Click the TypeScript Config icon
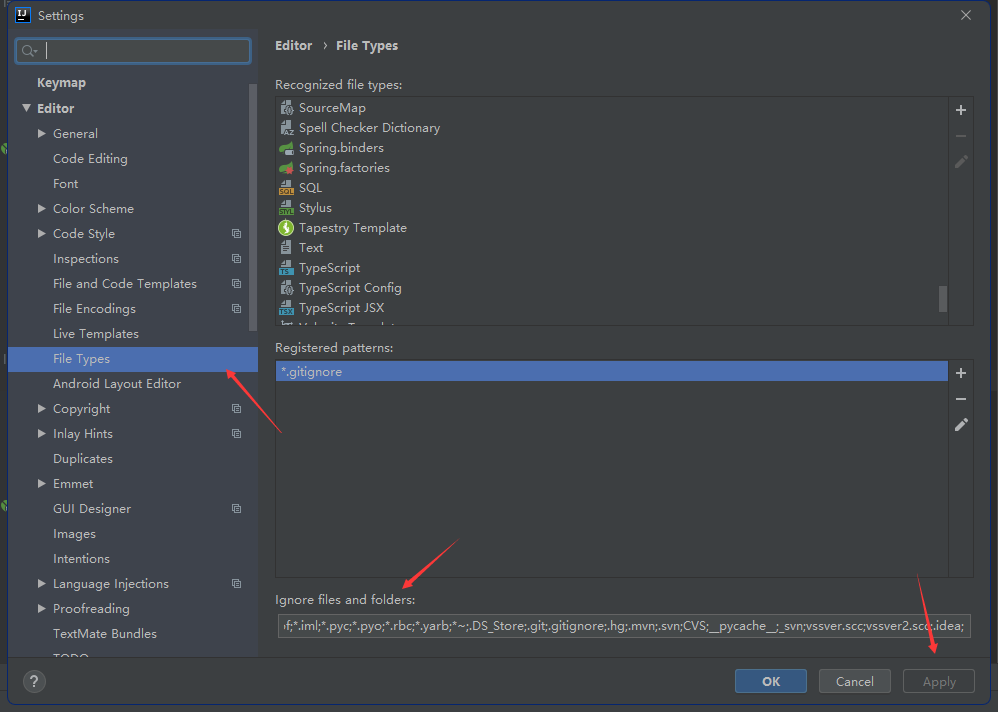The width and height of the screenshot is (998, 712). pyautogui.click(x=286, y=288)
